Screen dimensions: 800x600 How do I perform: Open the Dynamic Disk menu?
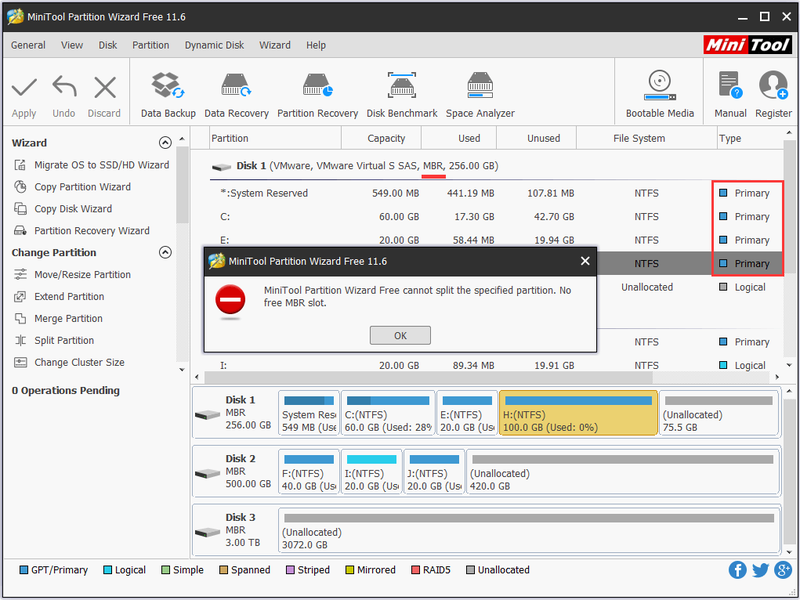coord(214,45)
